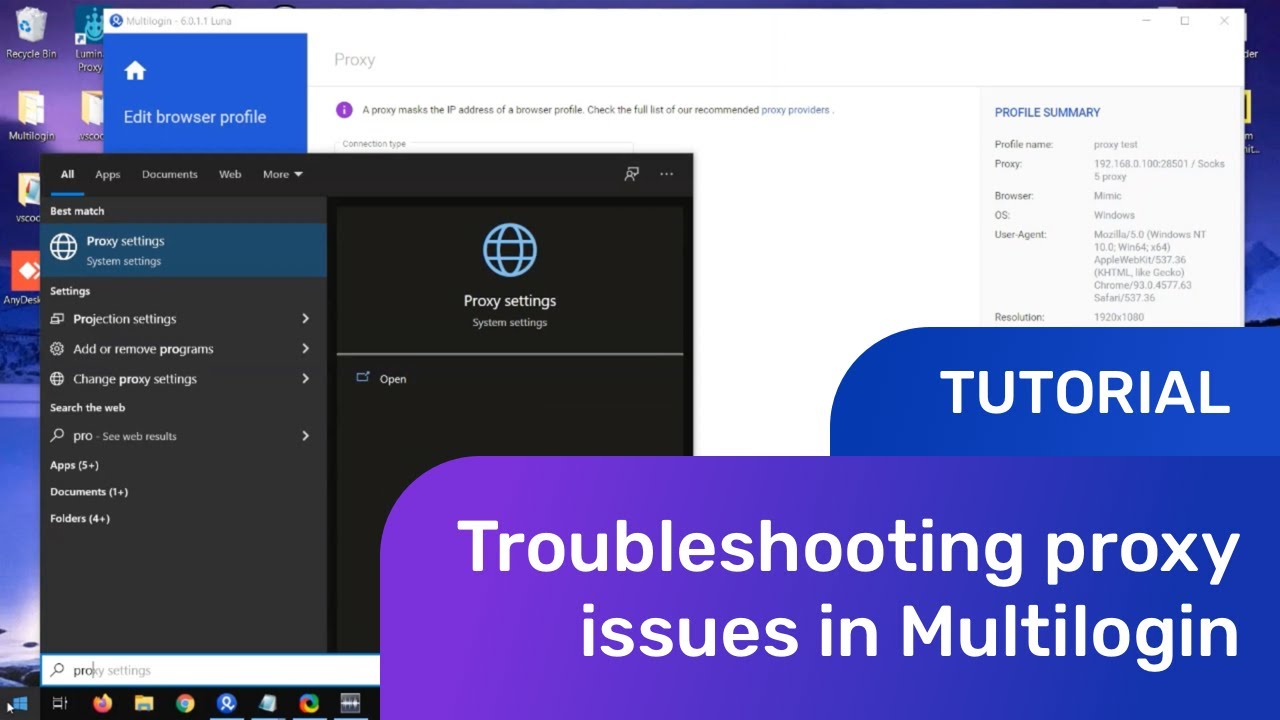Expand Add or remove programs result arrow

[305, 349]
